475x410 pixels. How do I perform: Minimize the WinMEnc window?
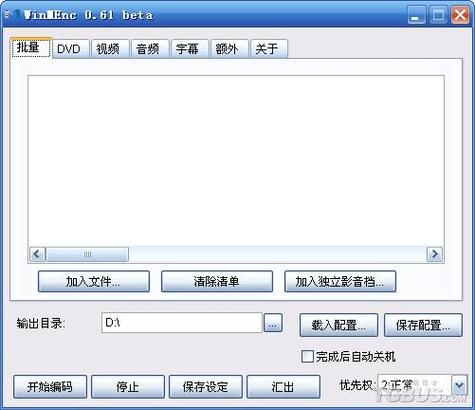416,15
